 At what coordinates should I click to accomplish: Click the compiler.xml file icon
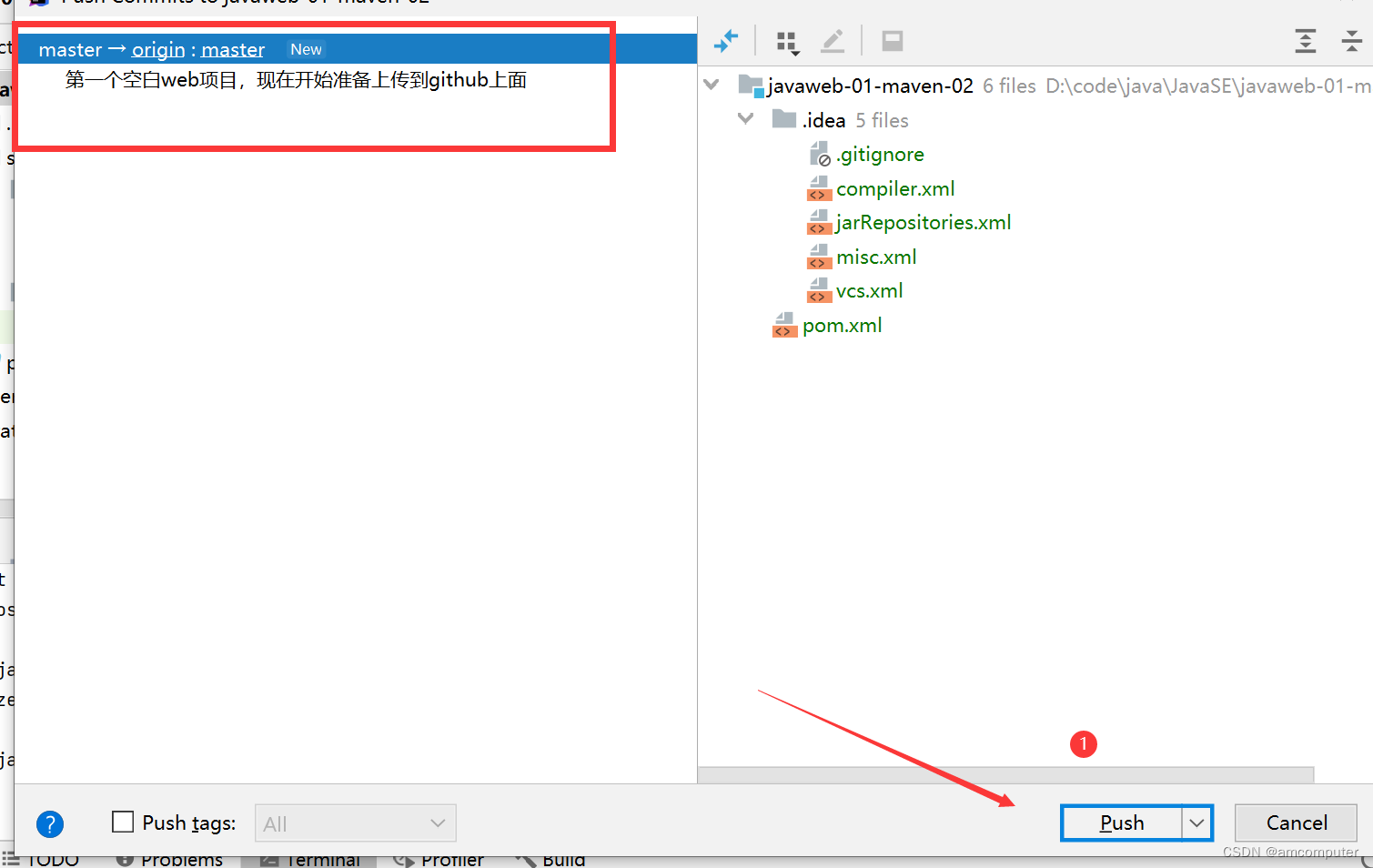click(820, 189)
